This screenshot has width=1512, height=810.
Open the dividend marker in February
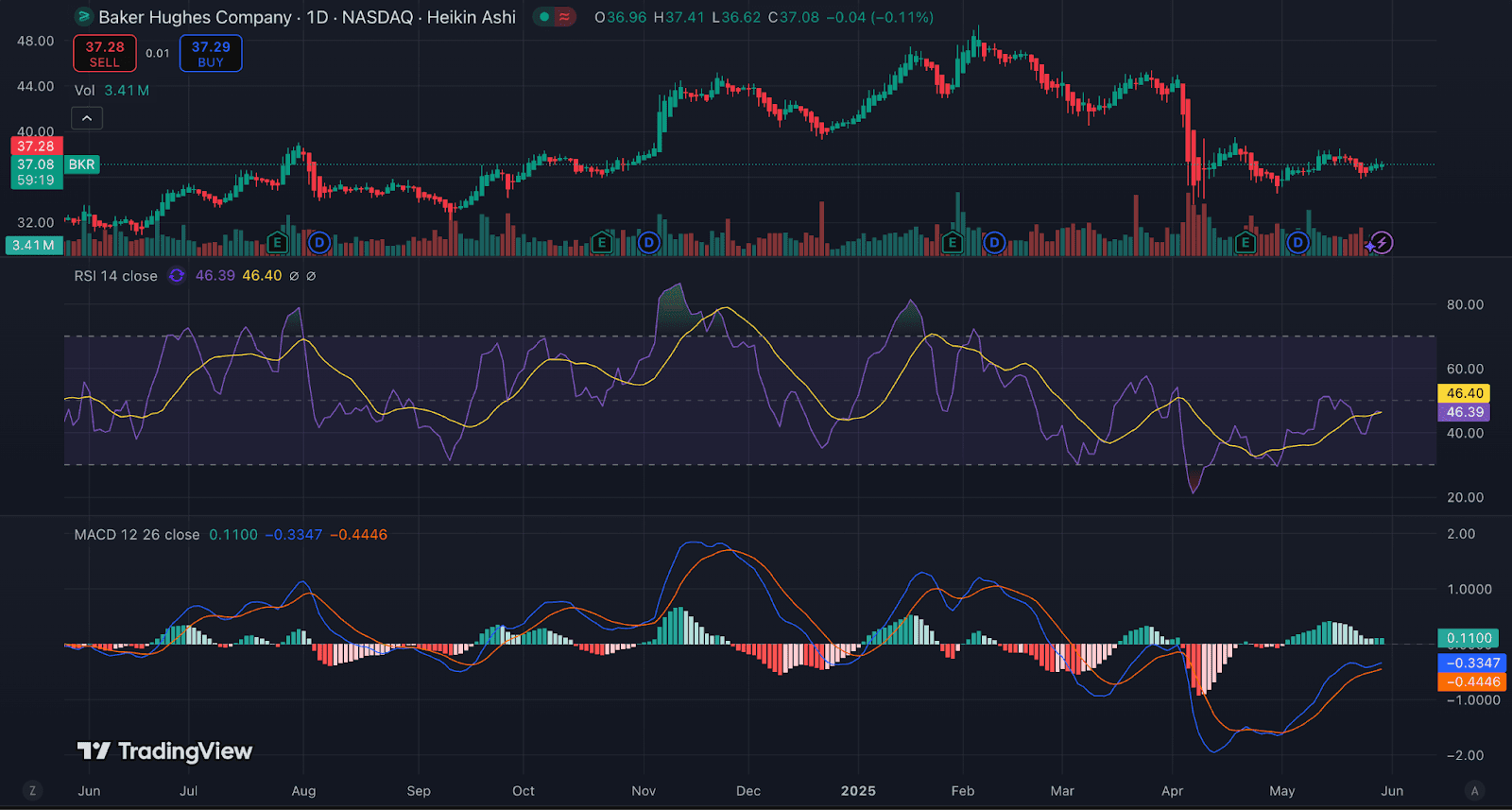point(994,243)
